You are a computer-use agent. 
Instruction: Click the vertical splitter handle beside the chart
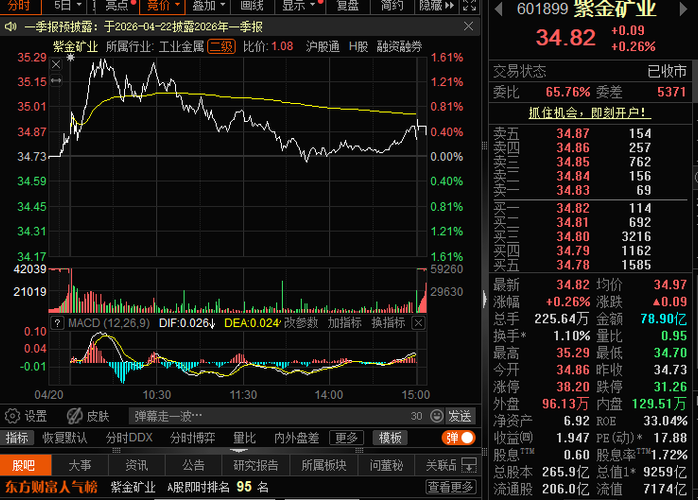pos(485,145)
